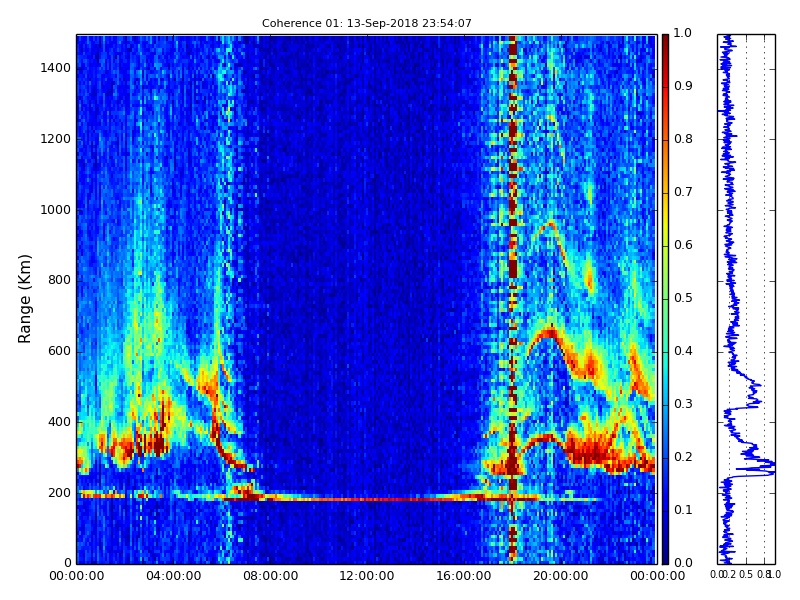Screen dimensions: 800x600
Task: Click the colorbar 0.5 value label
Action: coord(683,298)
